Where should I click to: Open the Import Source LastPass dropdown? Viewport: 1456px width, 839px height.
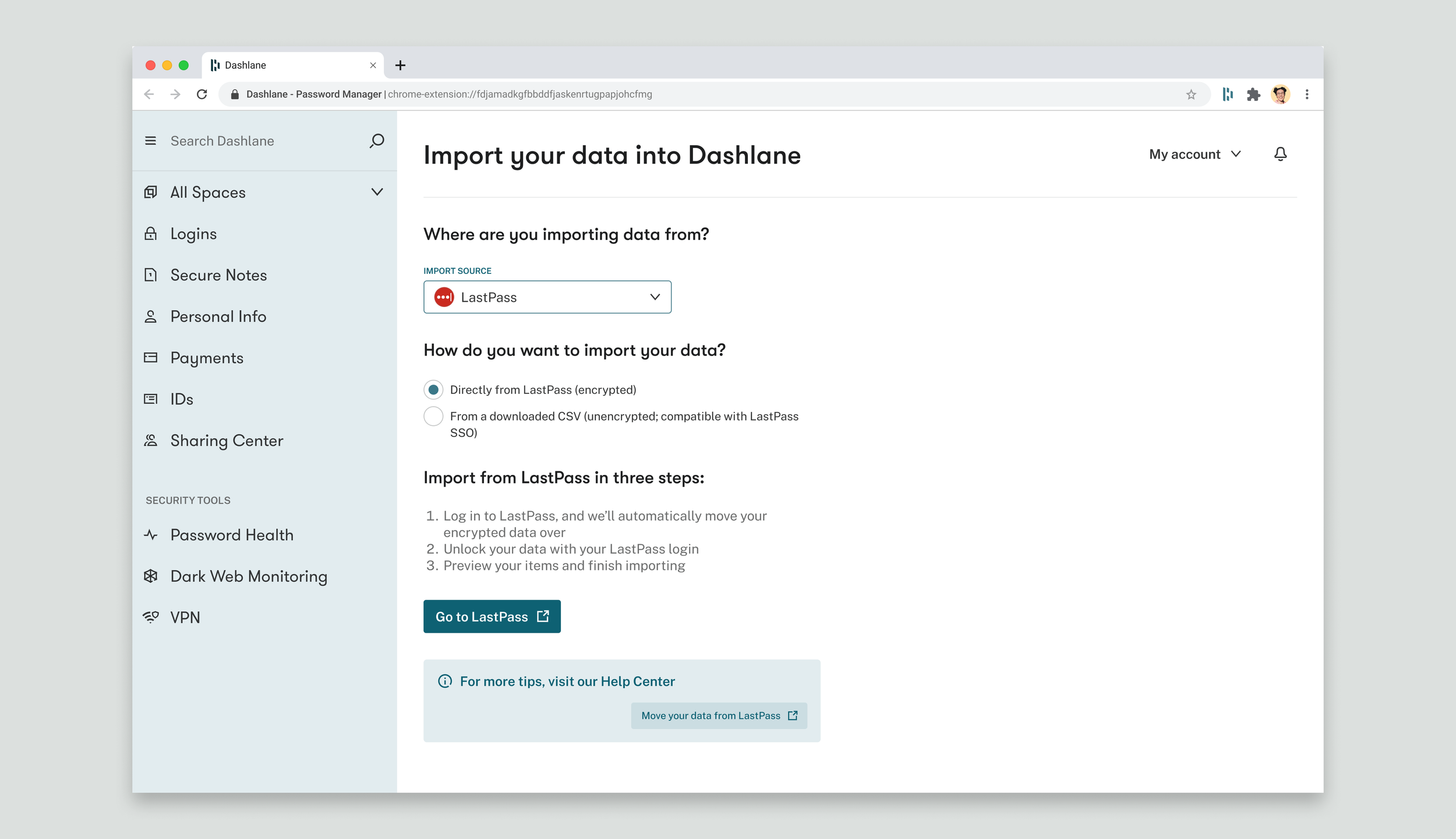[x=547, y=297]
